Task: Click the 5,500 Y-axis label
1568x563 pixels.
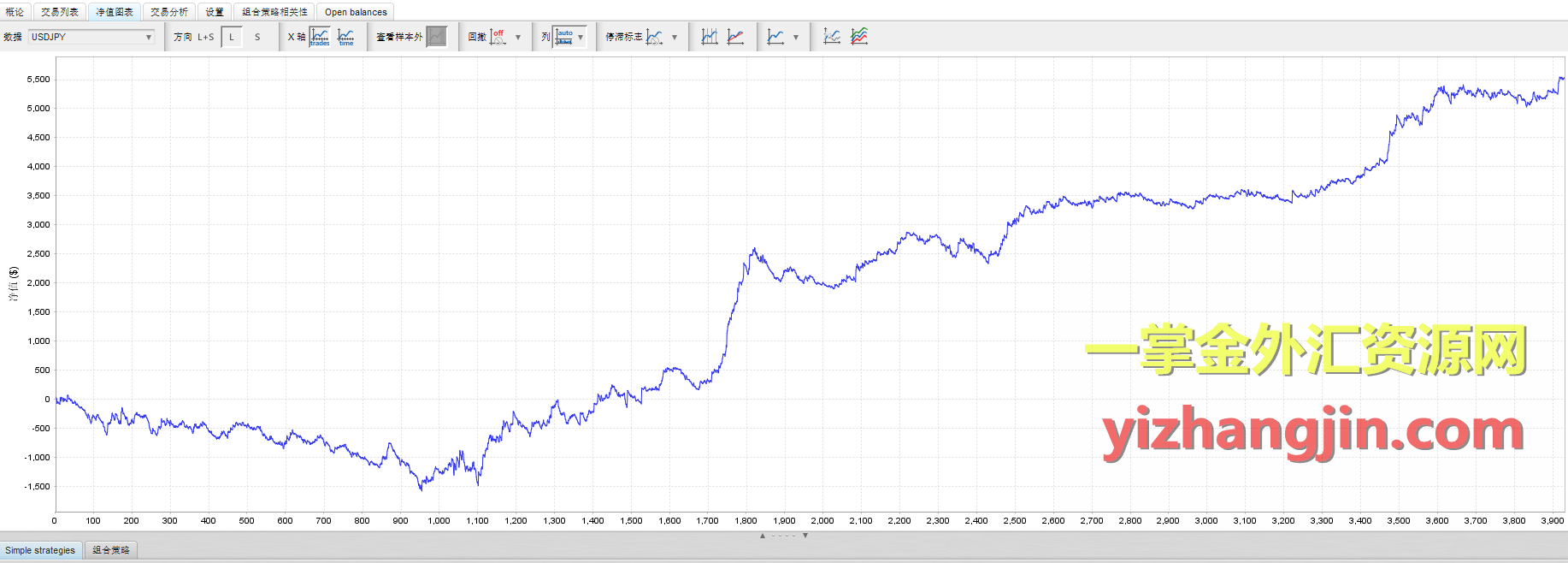Action: pyautogui.click(x=38, y=80)
